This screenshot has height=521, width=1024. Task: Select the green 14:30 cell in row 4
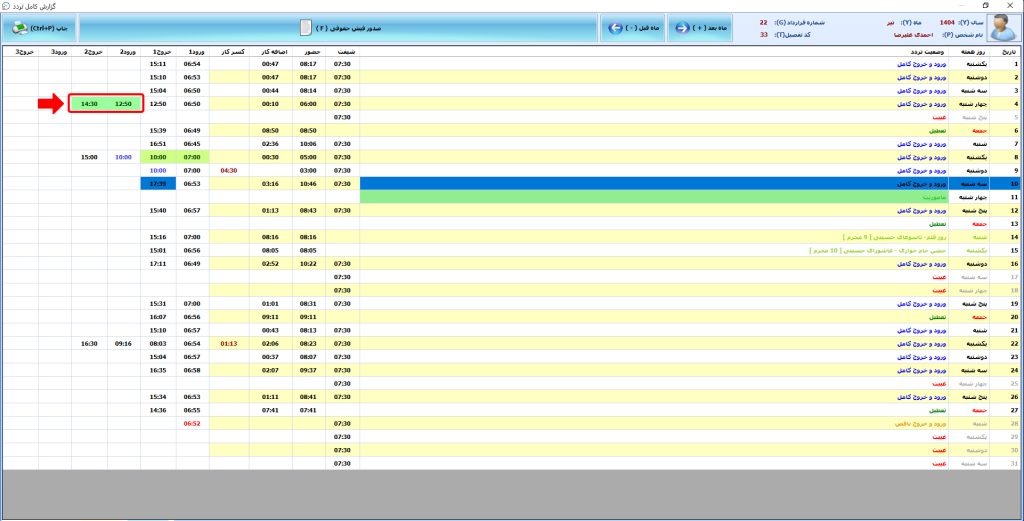point(89,103)
